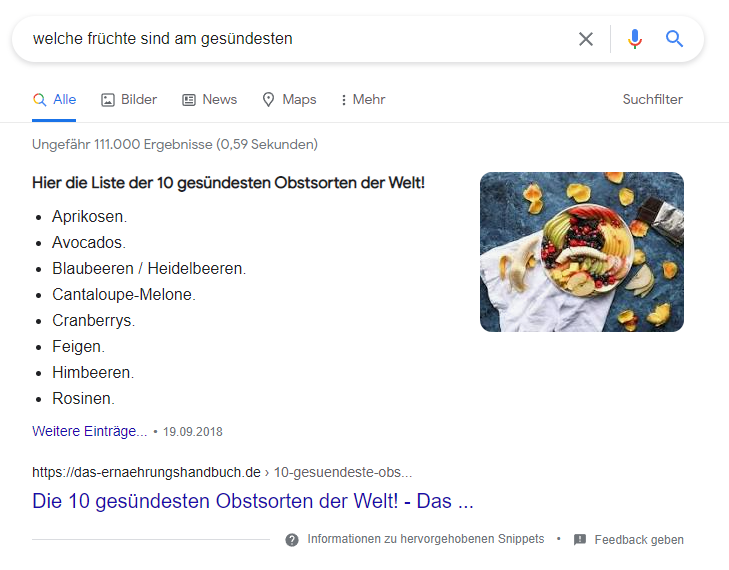The height and width of the screenshot is (570, 729).
Task: Open the Maps tab label
Action: coord(299,100)
